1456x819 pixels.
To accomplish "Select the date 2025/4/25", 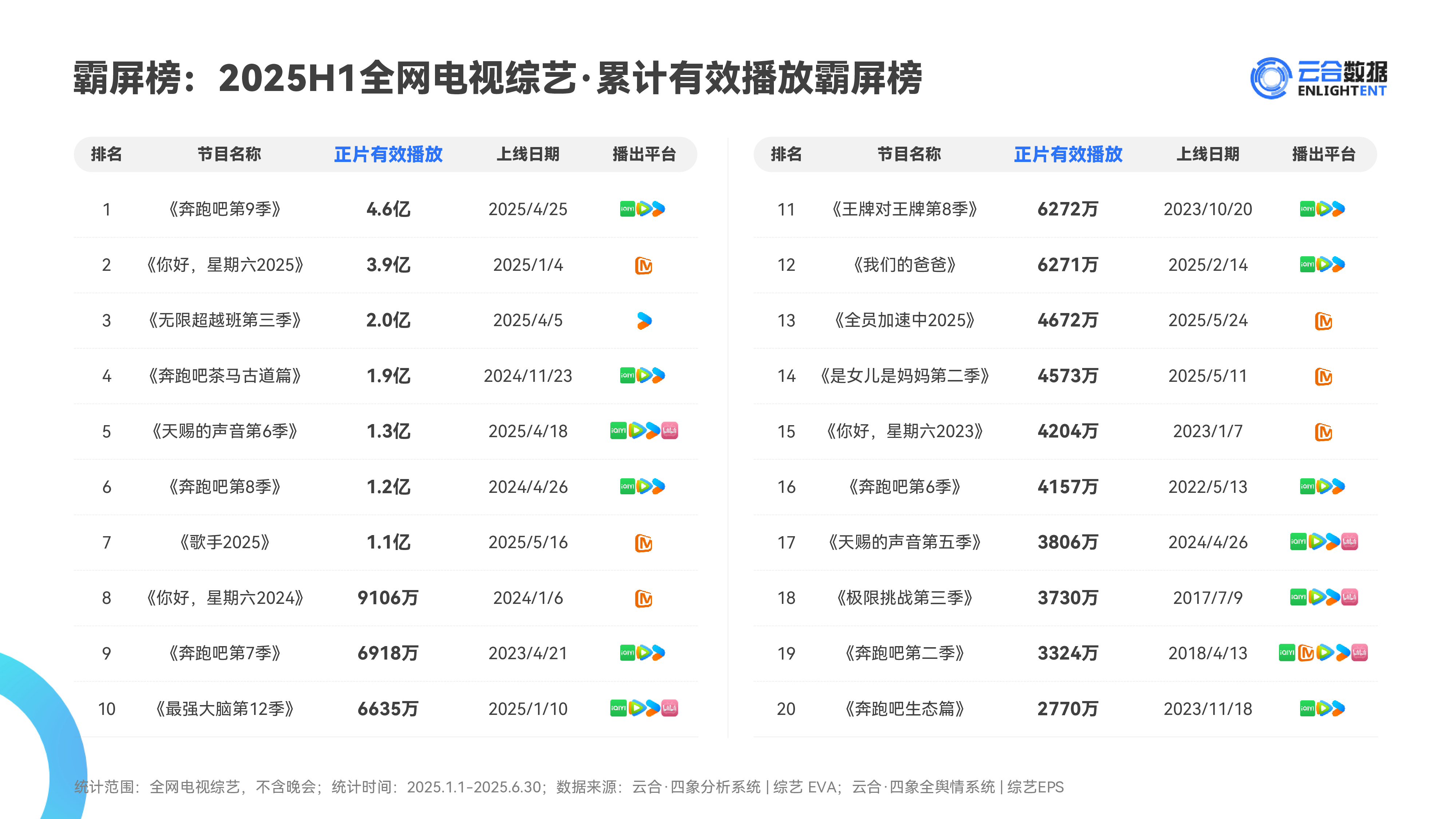I will 528,209.
